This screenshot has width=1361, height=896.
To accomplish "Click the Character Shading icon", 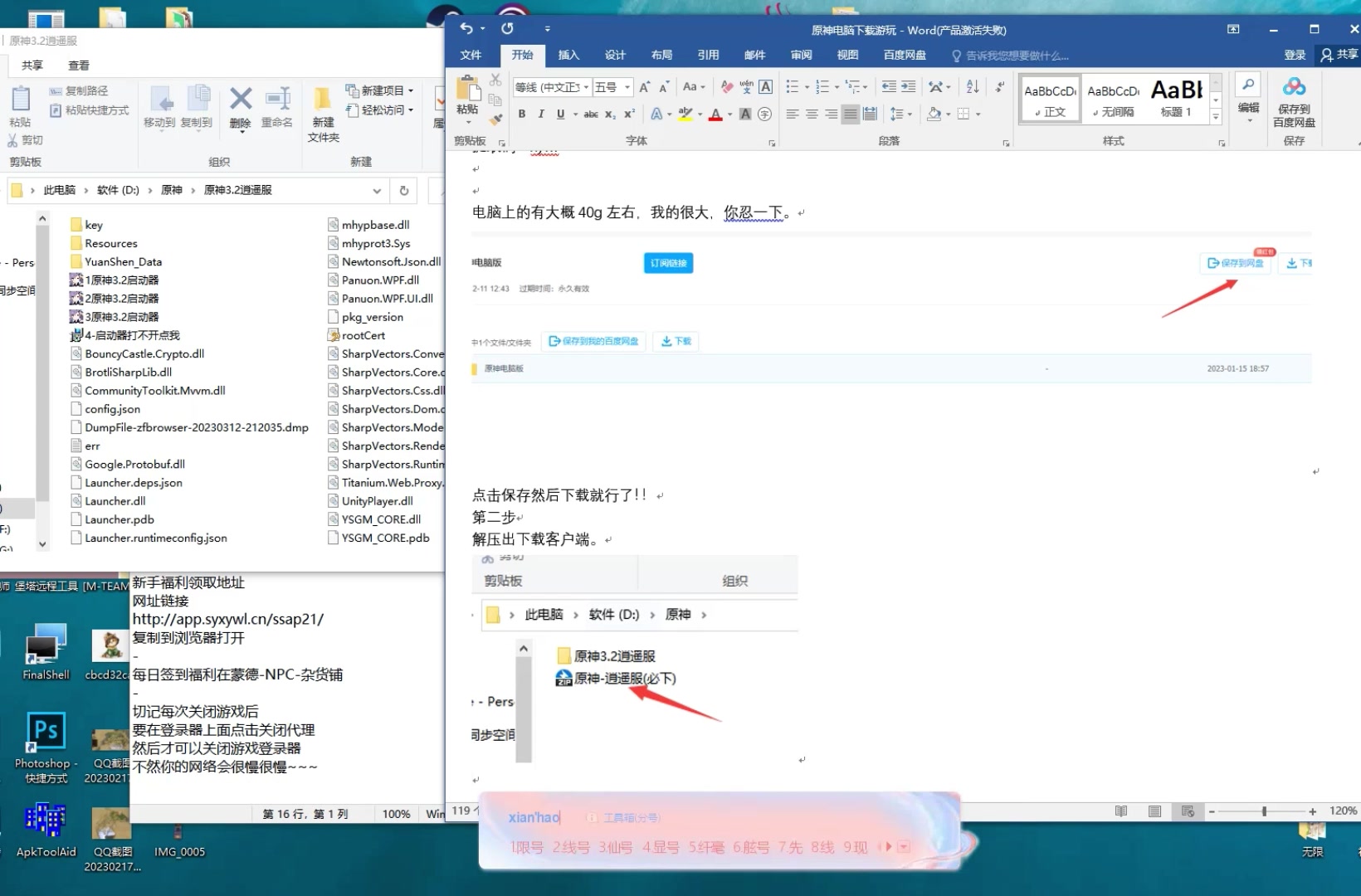I will 745,114.
